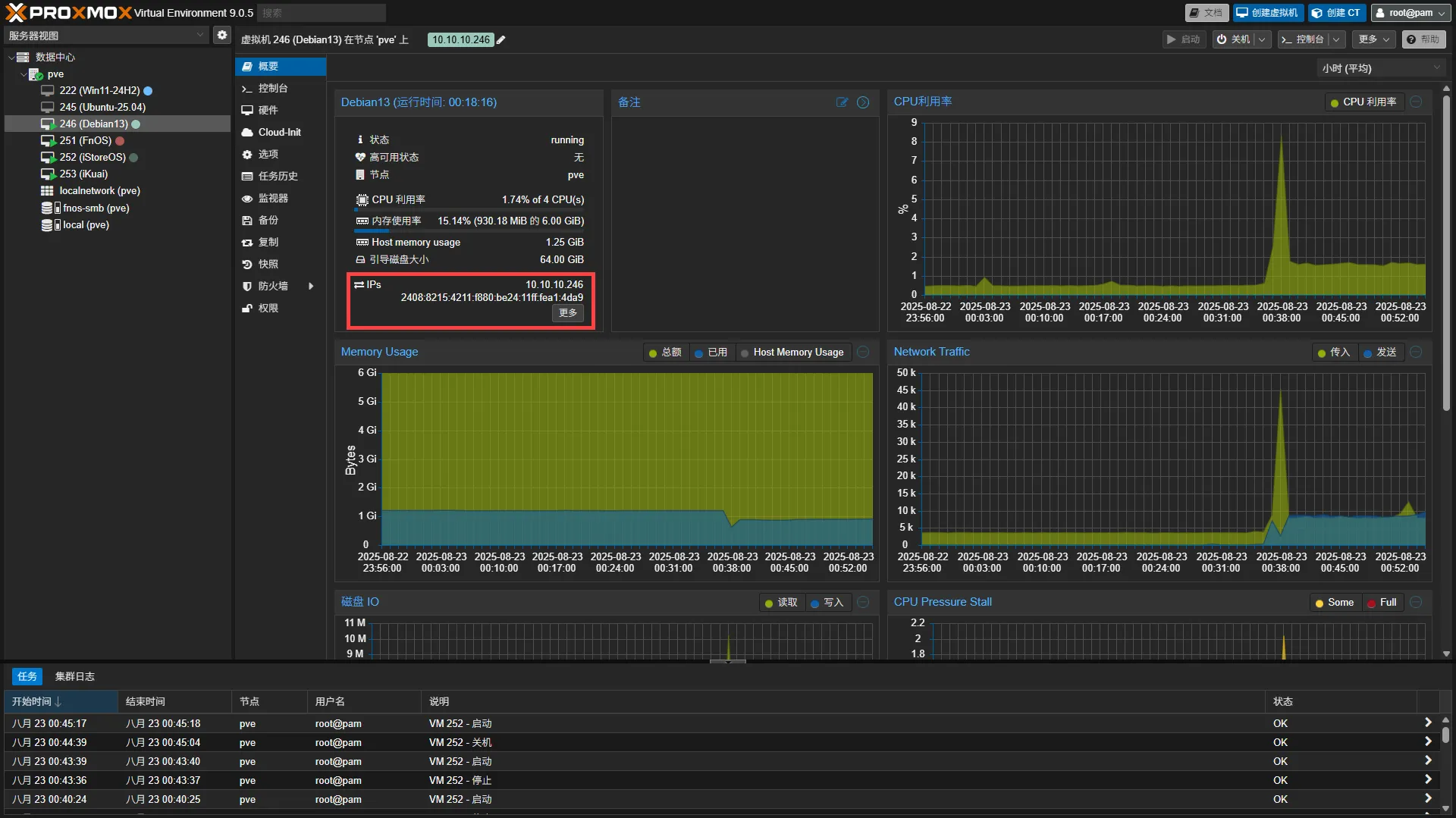The width and height of the screenshot is (1456, 818).
Task: Open the 快照 snapshots section
Action: (x=268, y=264)
